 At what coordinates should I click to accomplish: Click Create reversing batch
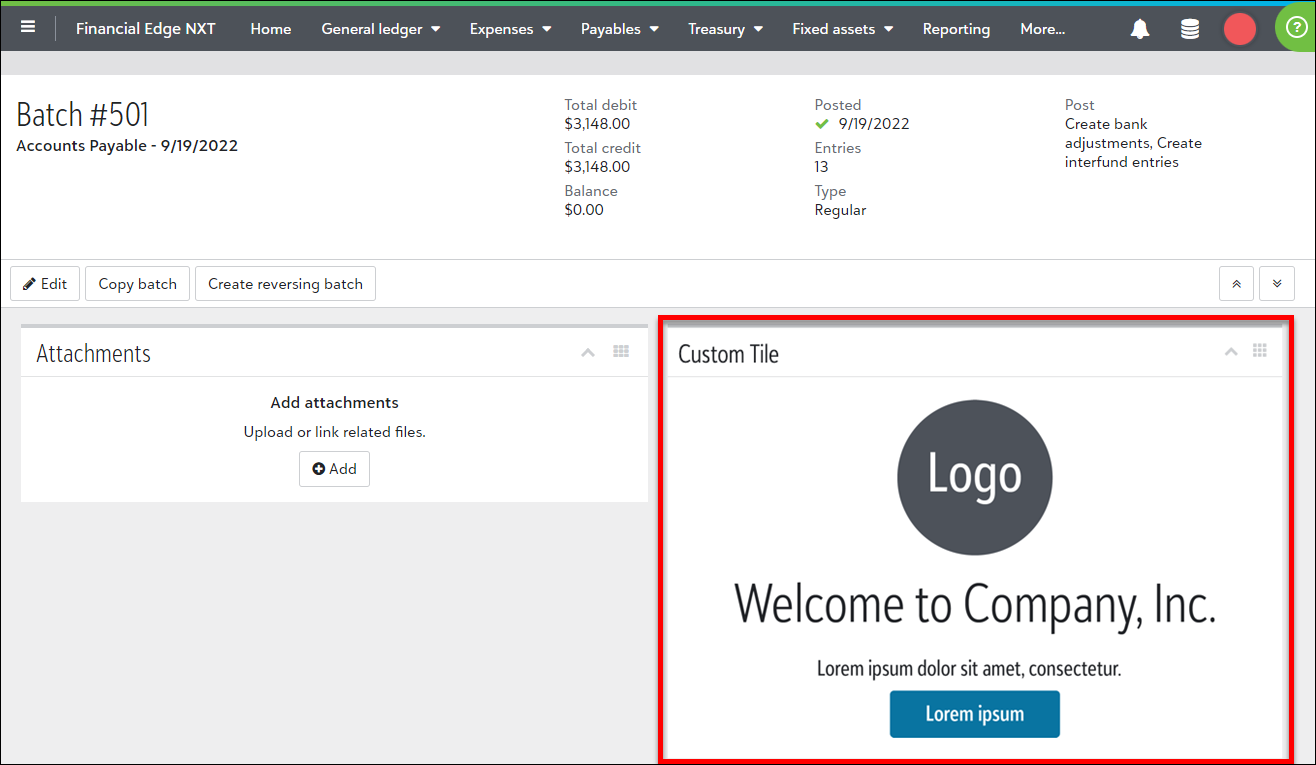pyautogui.click(x=285, y=284)
